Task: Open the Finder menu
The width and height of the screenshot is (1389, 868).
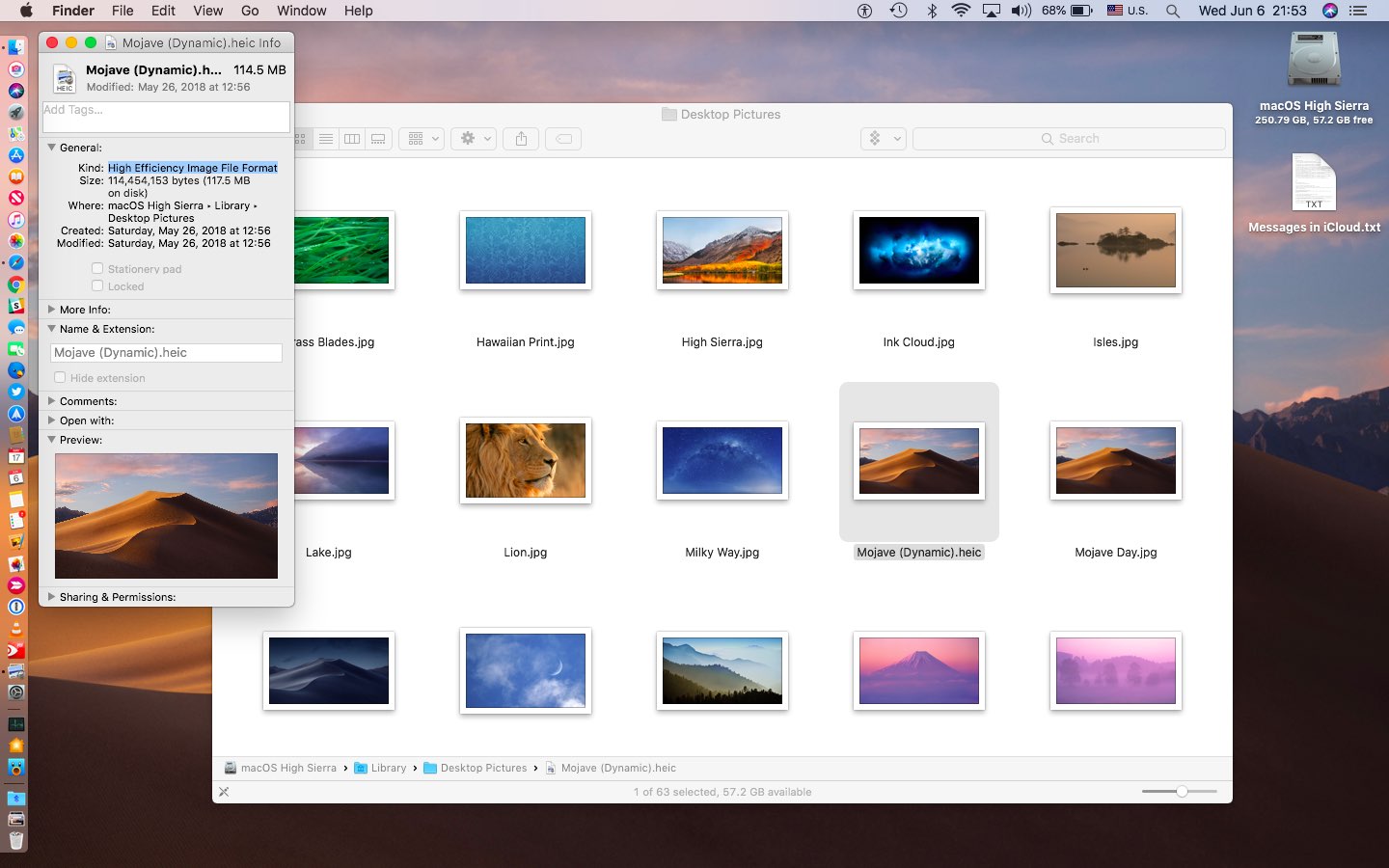Action: [x=73, y=11]
